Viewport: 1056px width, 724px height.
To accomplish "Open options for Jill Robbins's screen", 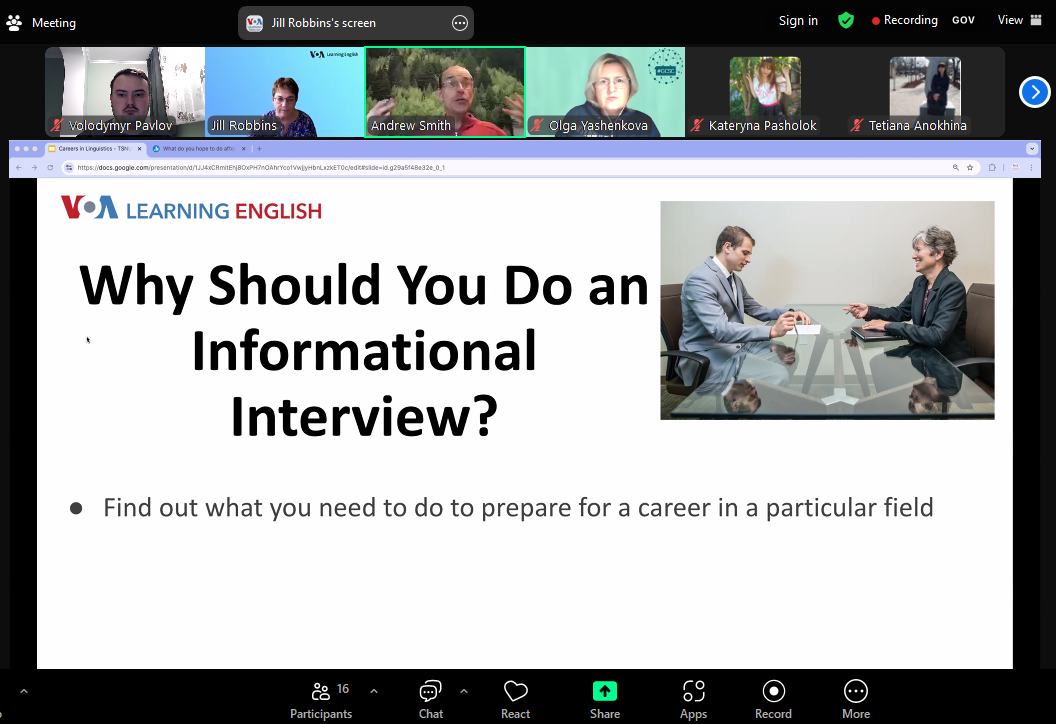I will (x=460, y=23).
